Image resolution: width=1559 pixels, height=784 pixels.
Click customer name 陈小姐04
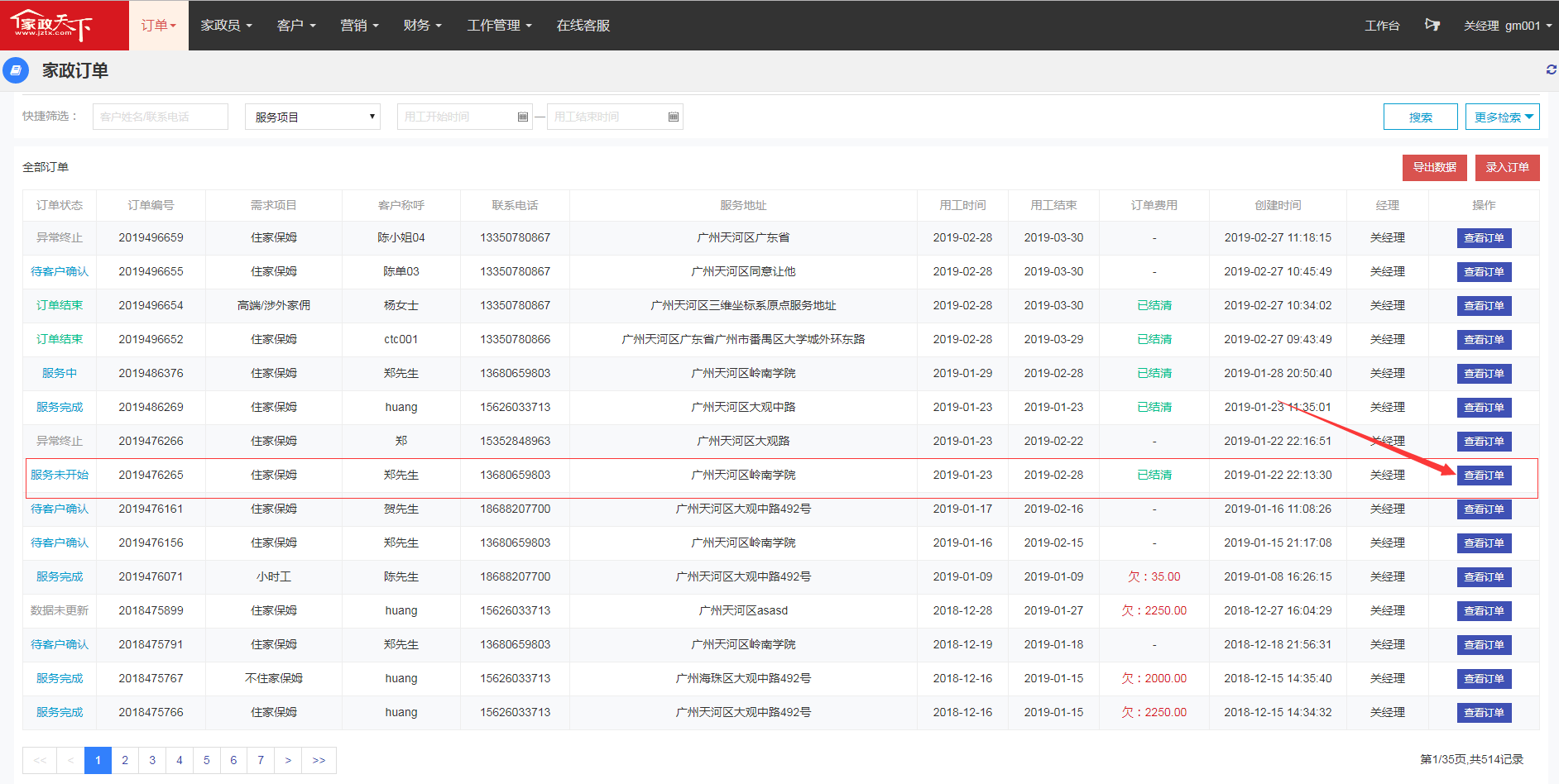[401, 237]
